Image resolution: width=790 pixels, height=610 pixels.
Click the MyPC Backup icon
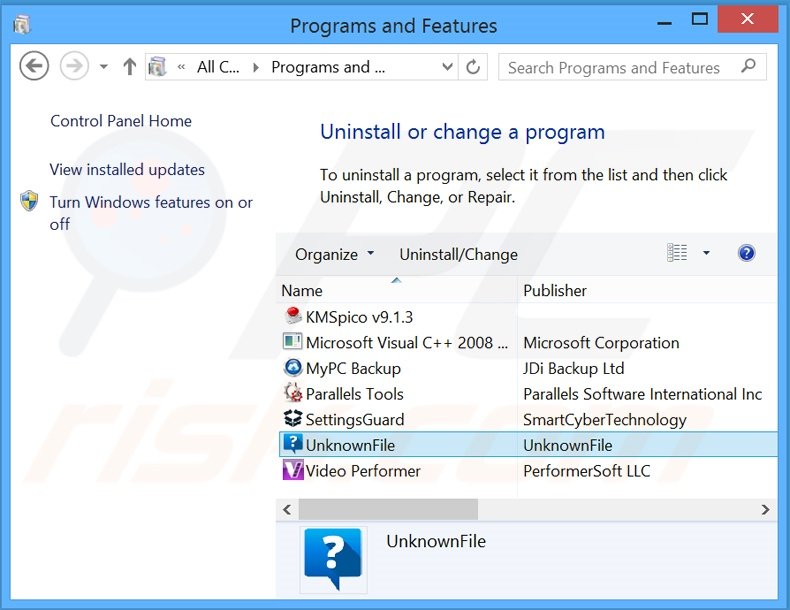293,367
